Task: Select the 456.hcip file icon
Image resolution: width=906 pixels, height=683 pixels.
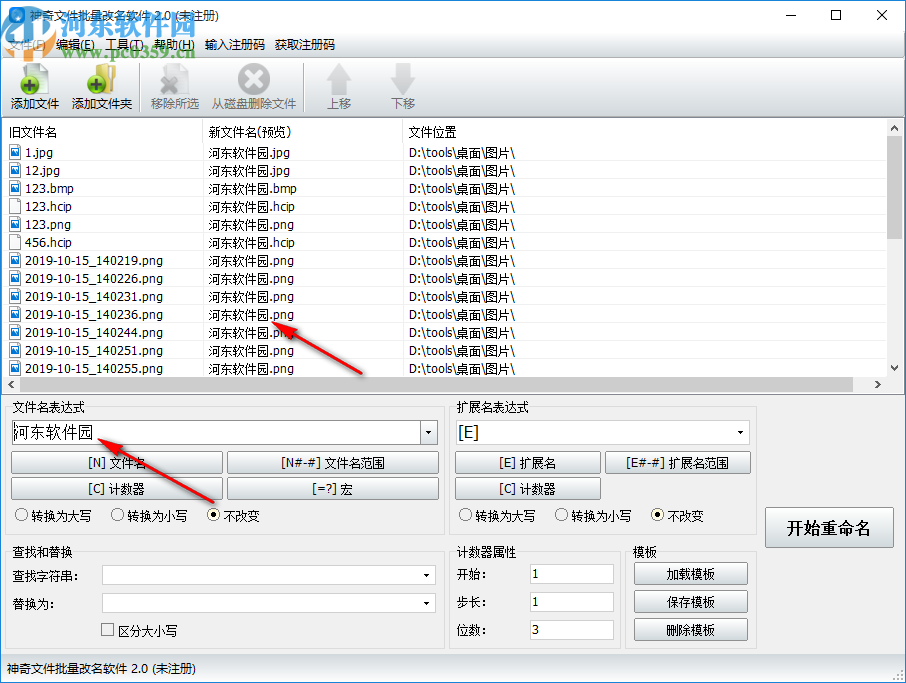Action: 16,242
